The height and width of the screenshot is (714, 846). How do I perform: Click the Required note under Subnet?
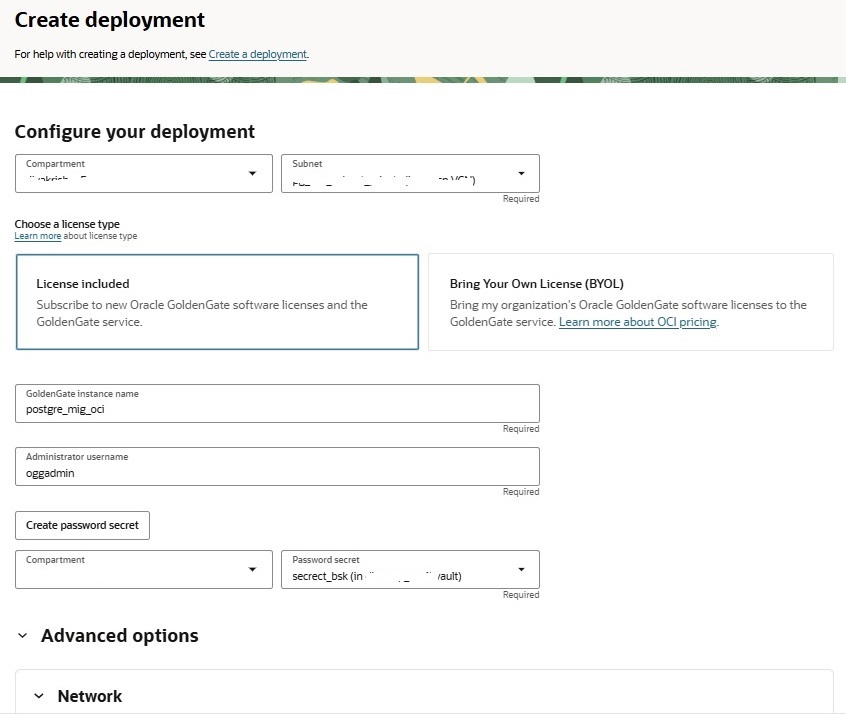click(521, 199)
